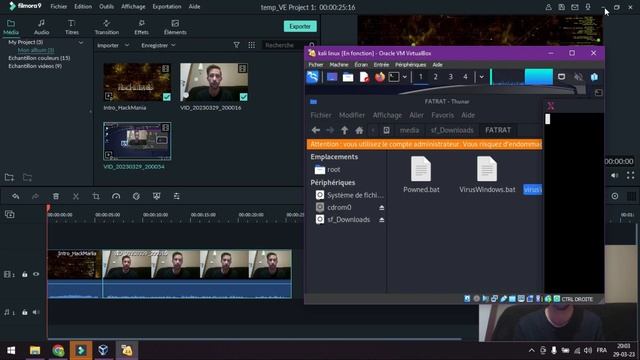The height and width of the screenshot is (360, 640).
Task: Open Chrome from Windows taskbar
Action: [58, 350]
